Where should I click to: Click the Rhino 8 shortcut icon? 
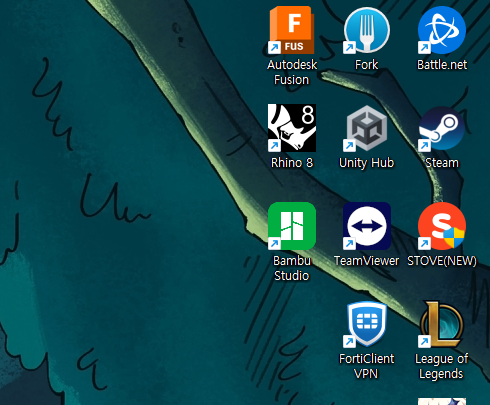click(292, 128)
